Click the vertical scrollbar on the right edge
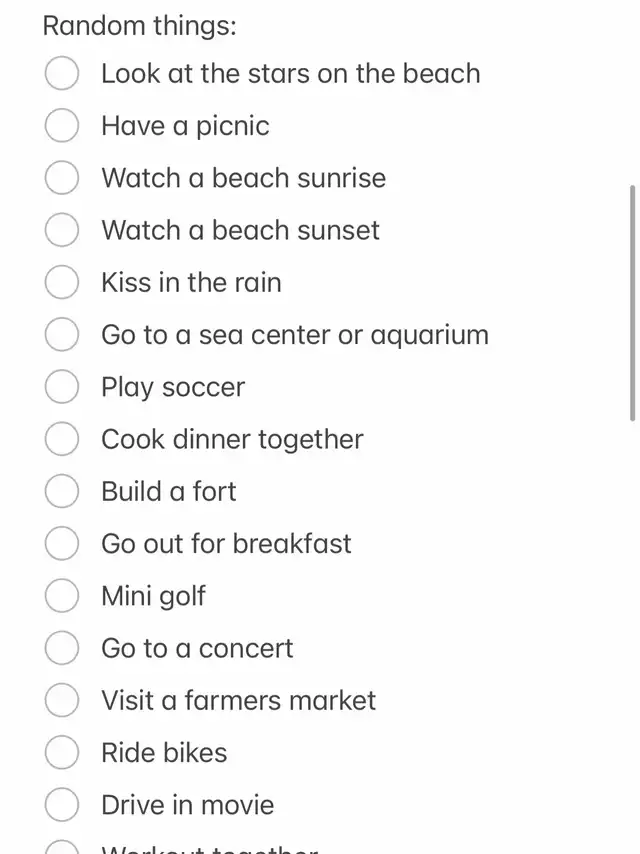Image resolution: width=640 pixels, height=854 pixels. click(632, 300)
